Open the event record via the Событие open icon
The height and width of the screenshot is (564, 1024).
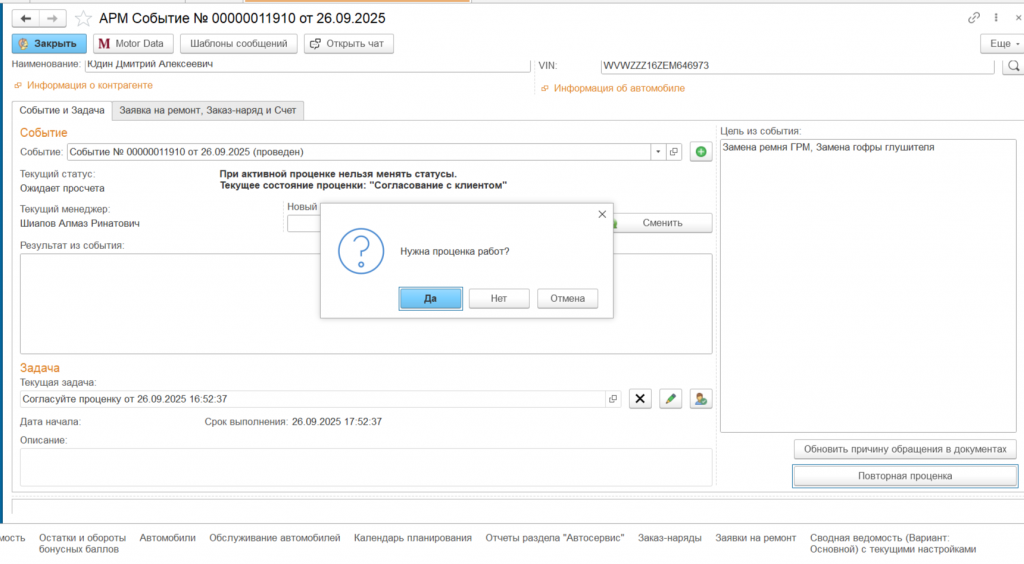674,152
